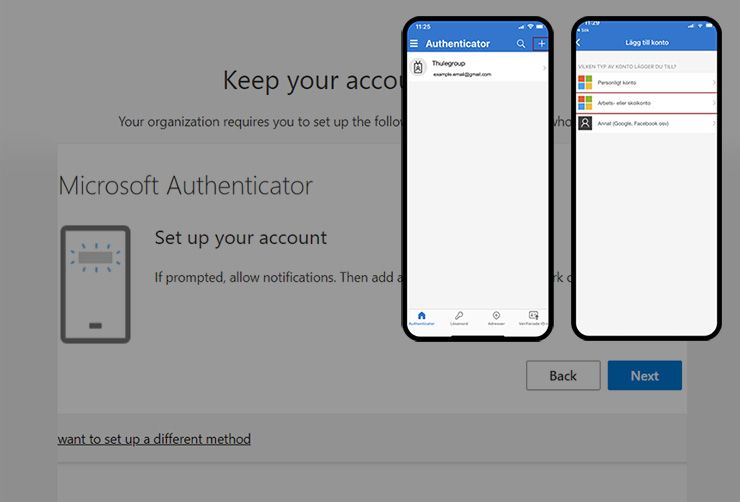Tap the search magnifier in Authenticator header

click(521, 44)
